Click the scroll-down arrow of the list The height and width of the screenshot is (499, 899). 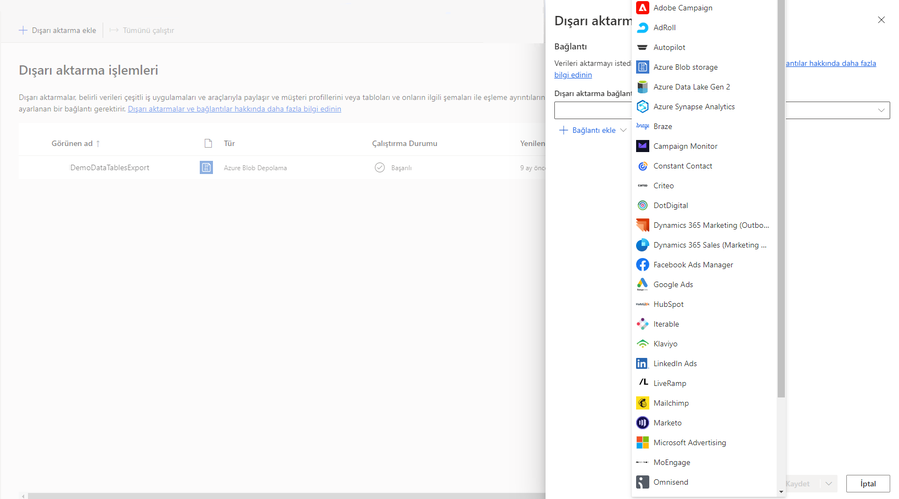pyautogui.click(x=781, y=492)
